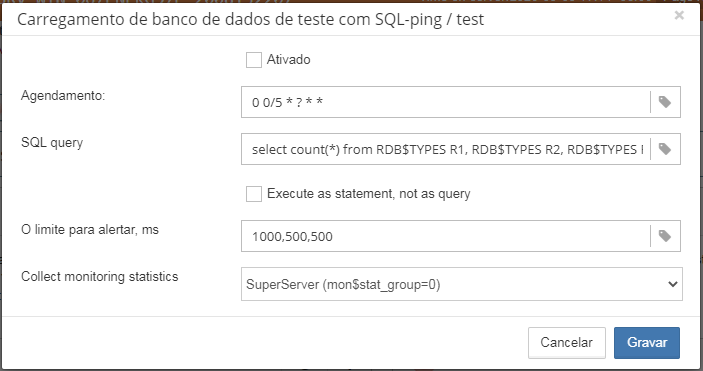Click the 'Execute as statement, not as query' label
Screen dimensions: 703x371
[x=369, y=194]
